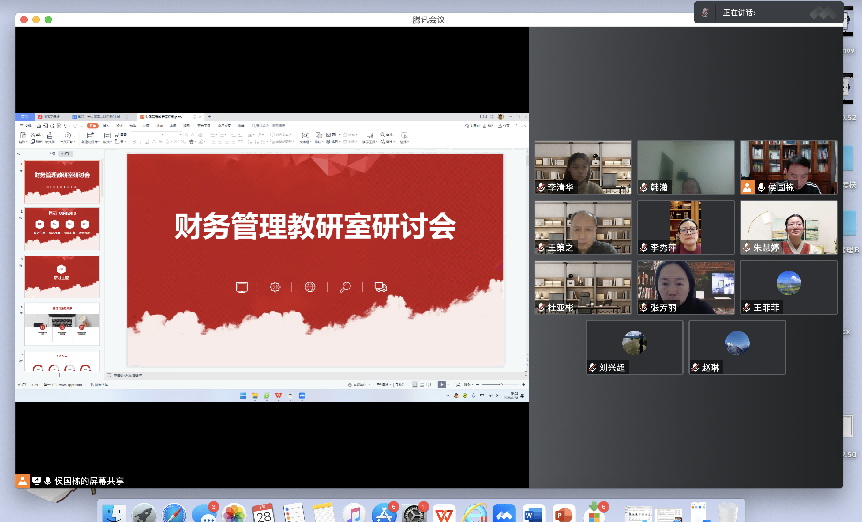Screen dimensions: 862x522
Task: Launch PowerPoint from the Dock
Action: (x=563, y=513)
